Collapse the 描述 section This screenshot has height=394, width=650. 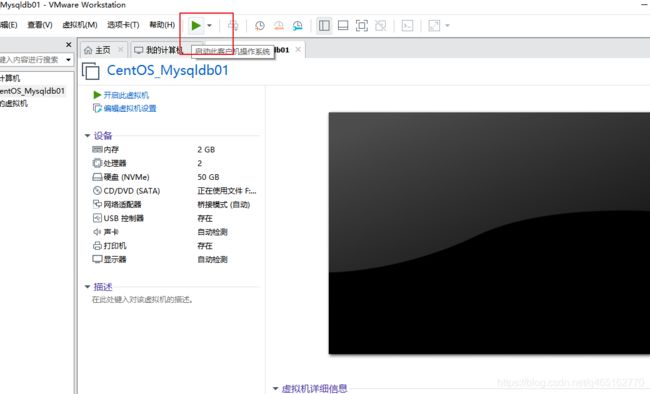point(87,287)
